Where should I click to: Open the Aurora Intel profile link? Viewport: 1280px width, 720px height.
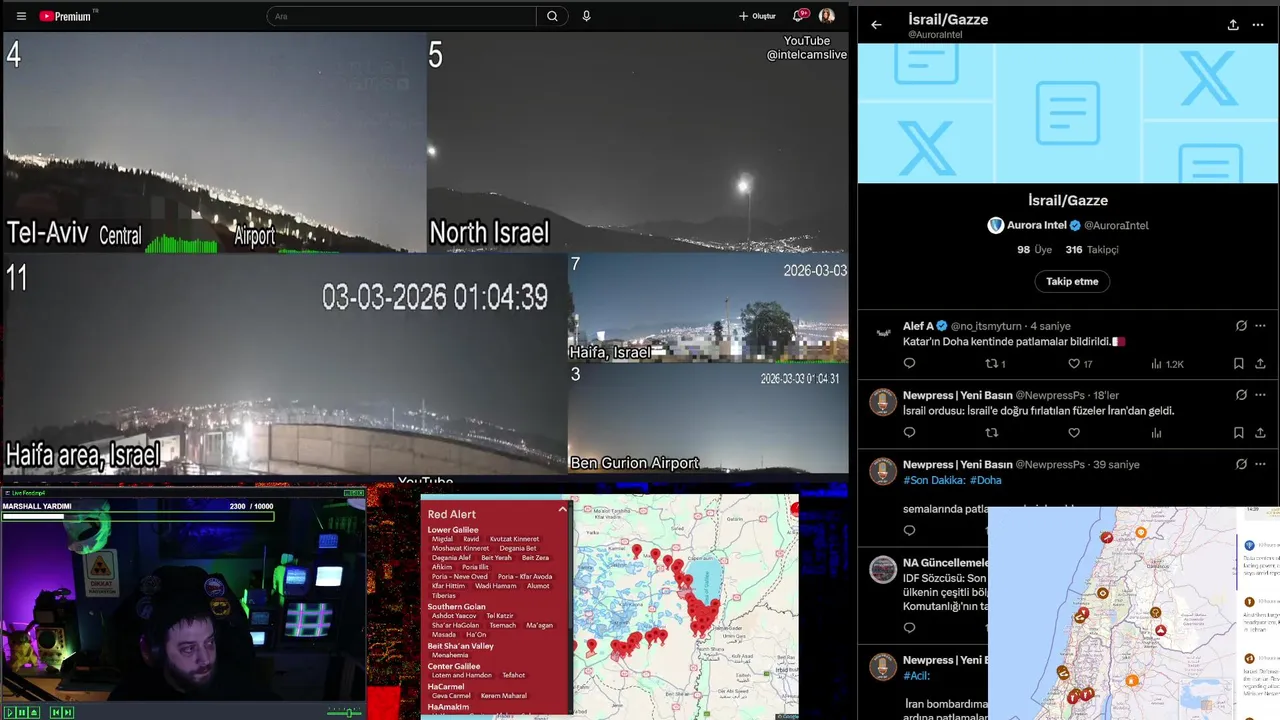(x=1068, y=225)
